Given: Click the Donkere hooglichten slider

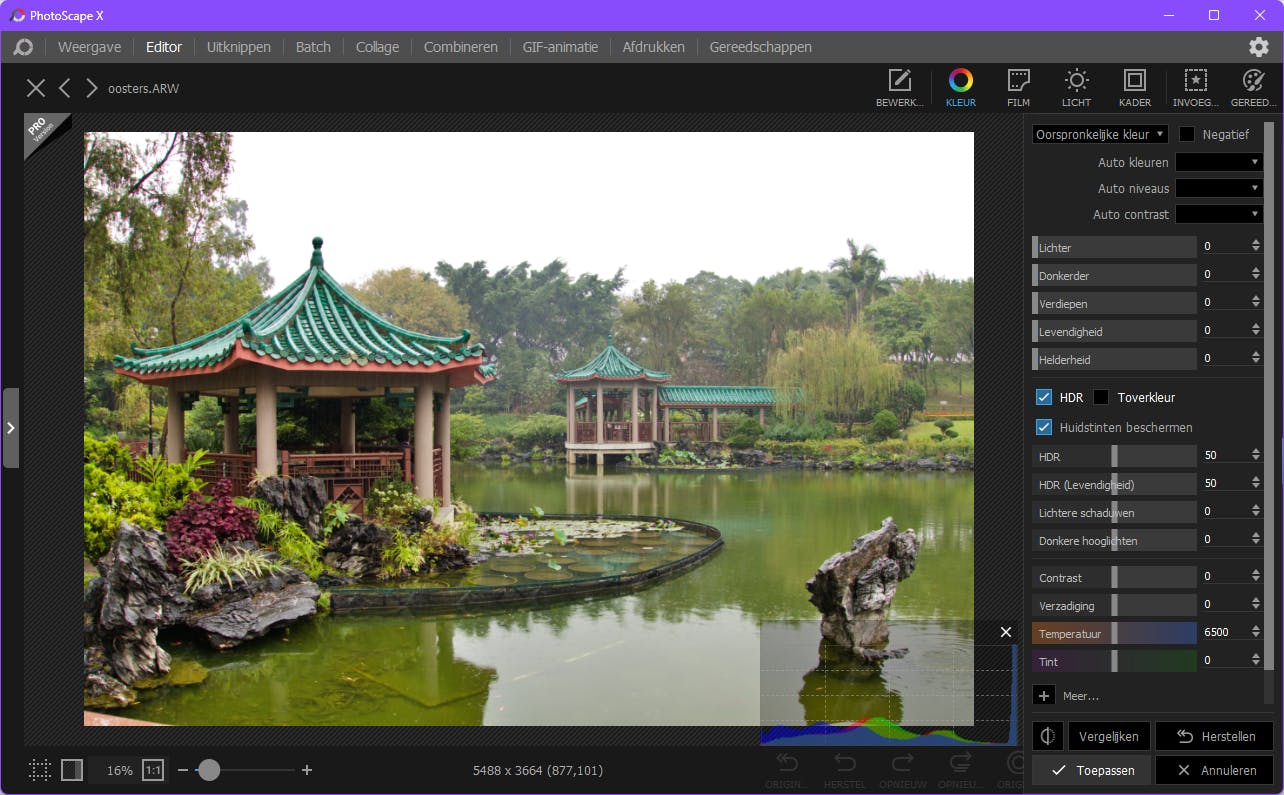Looking at the screenshot, I should tap(1115, 540).
